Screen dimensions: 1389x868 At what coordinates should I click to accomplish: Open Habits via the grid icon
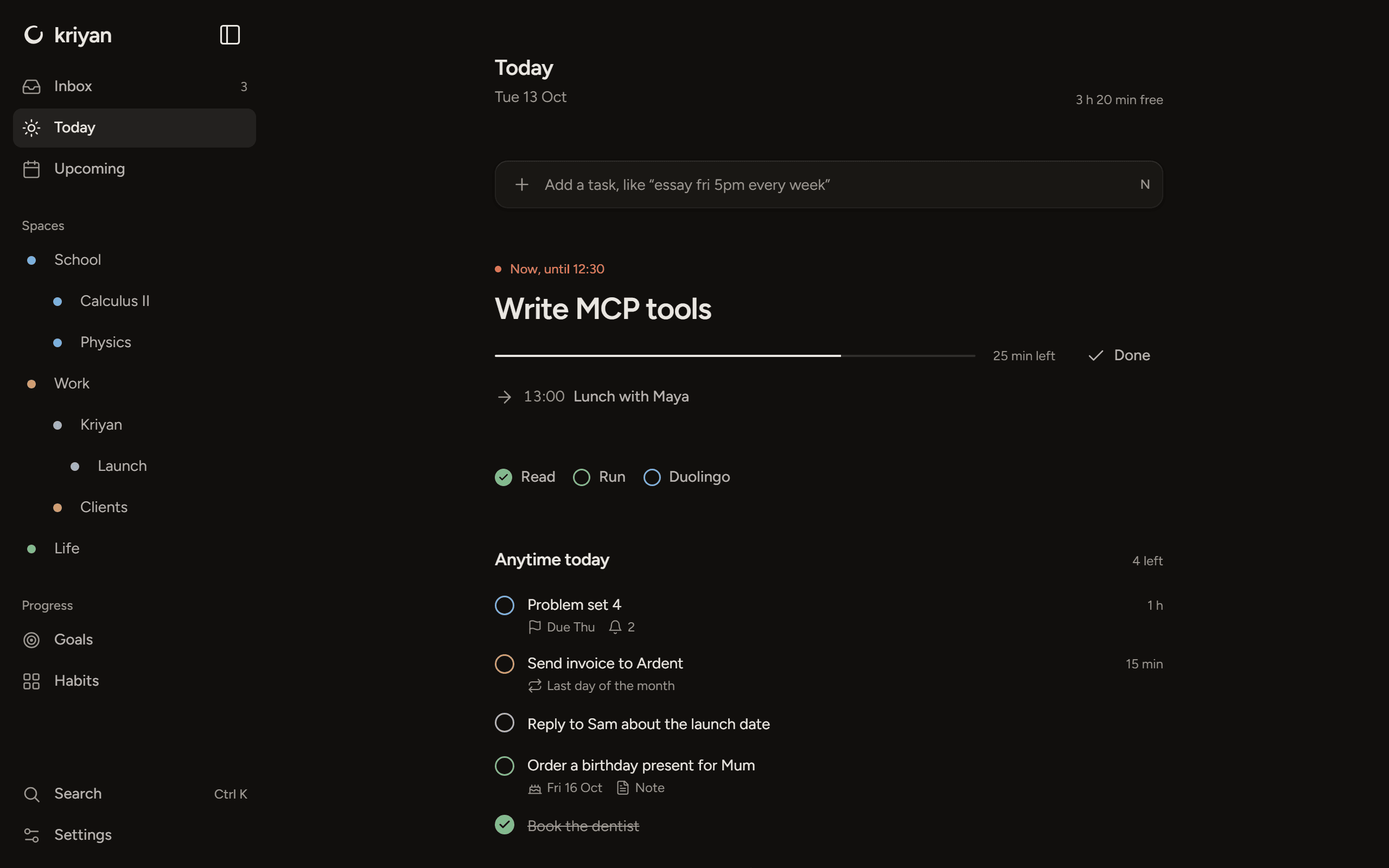pos(31,681)
